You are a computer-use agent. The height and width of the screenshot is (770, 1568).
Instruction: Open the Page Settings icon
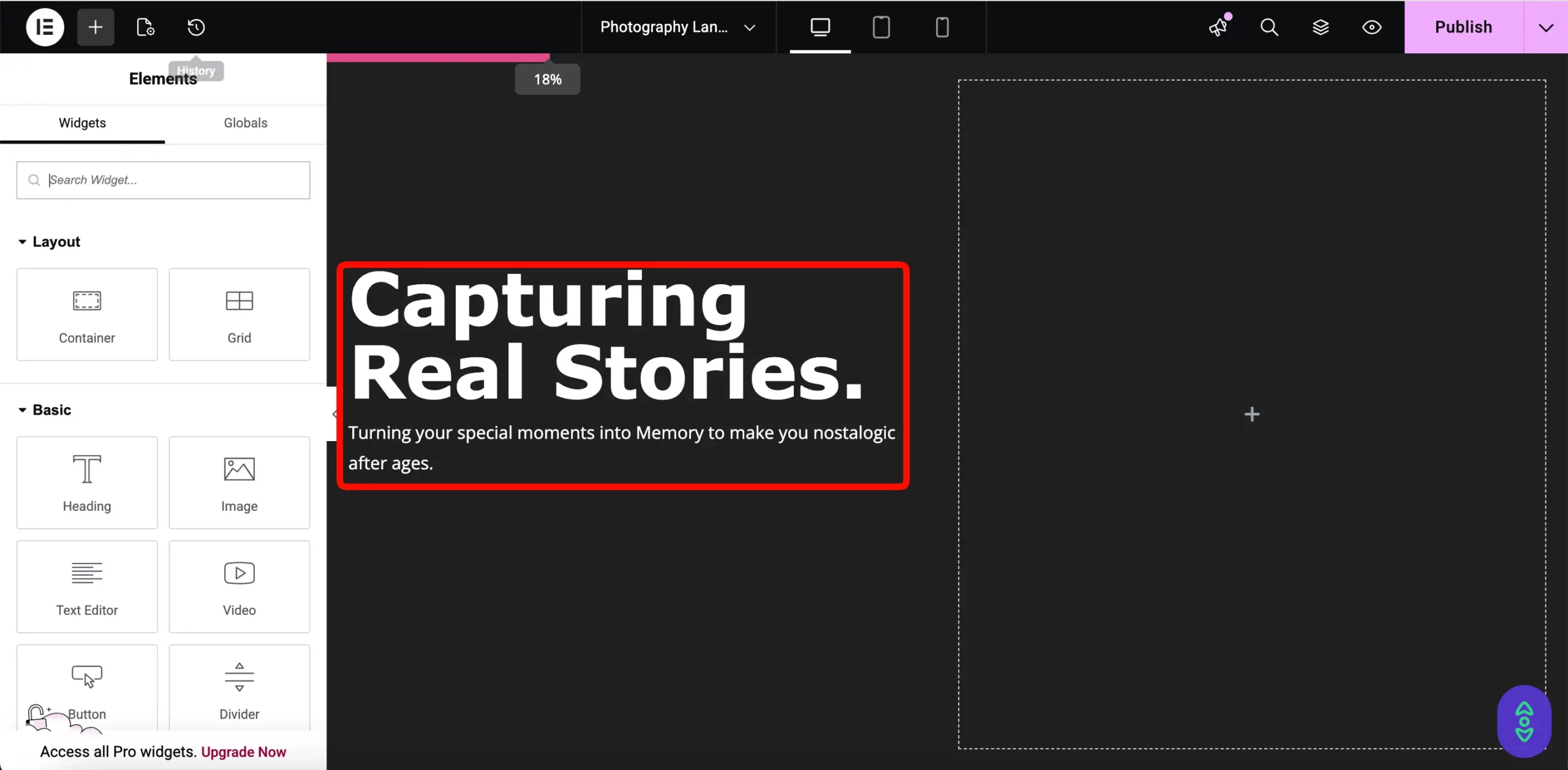pyautogui.click(x=145, y=27)
